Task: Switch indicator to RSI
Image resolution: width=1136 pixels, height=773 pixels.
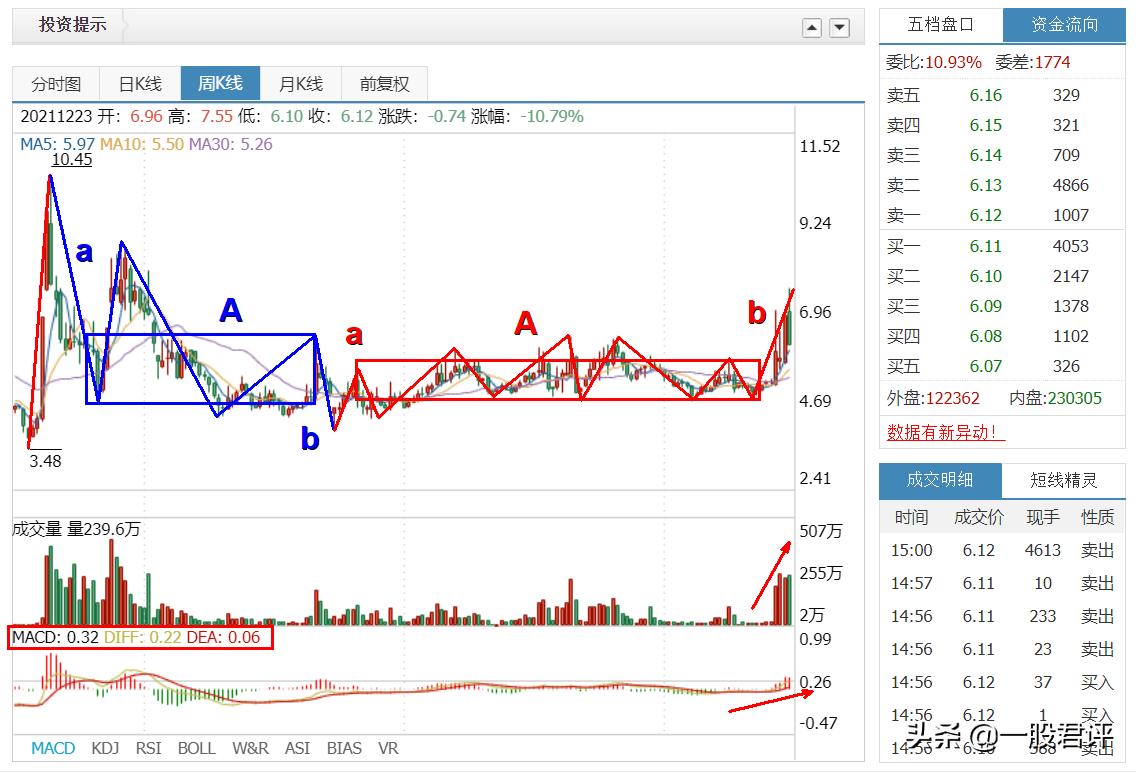Action: pyautogui.click(x=148, y=748)
